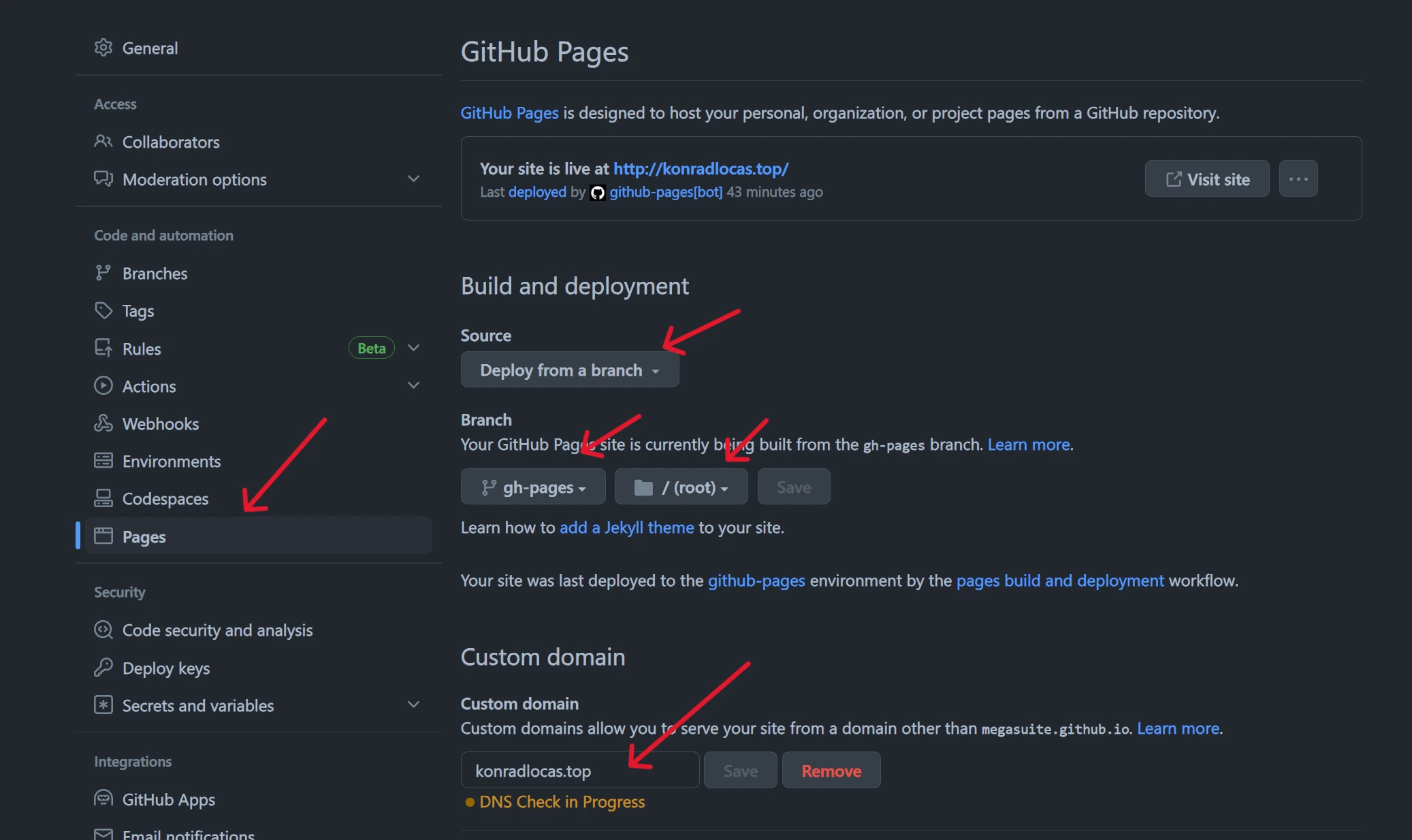
Task: Click the red Remove domain button
Action: click(831, 771)
